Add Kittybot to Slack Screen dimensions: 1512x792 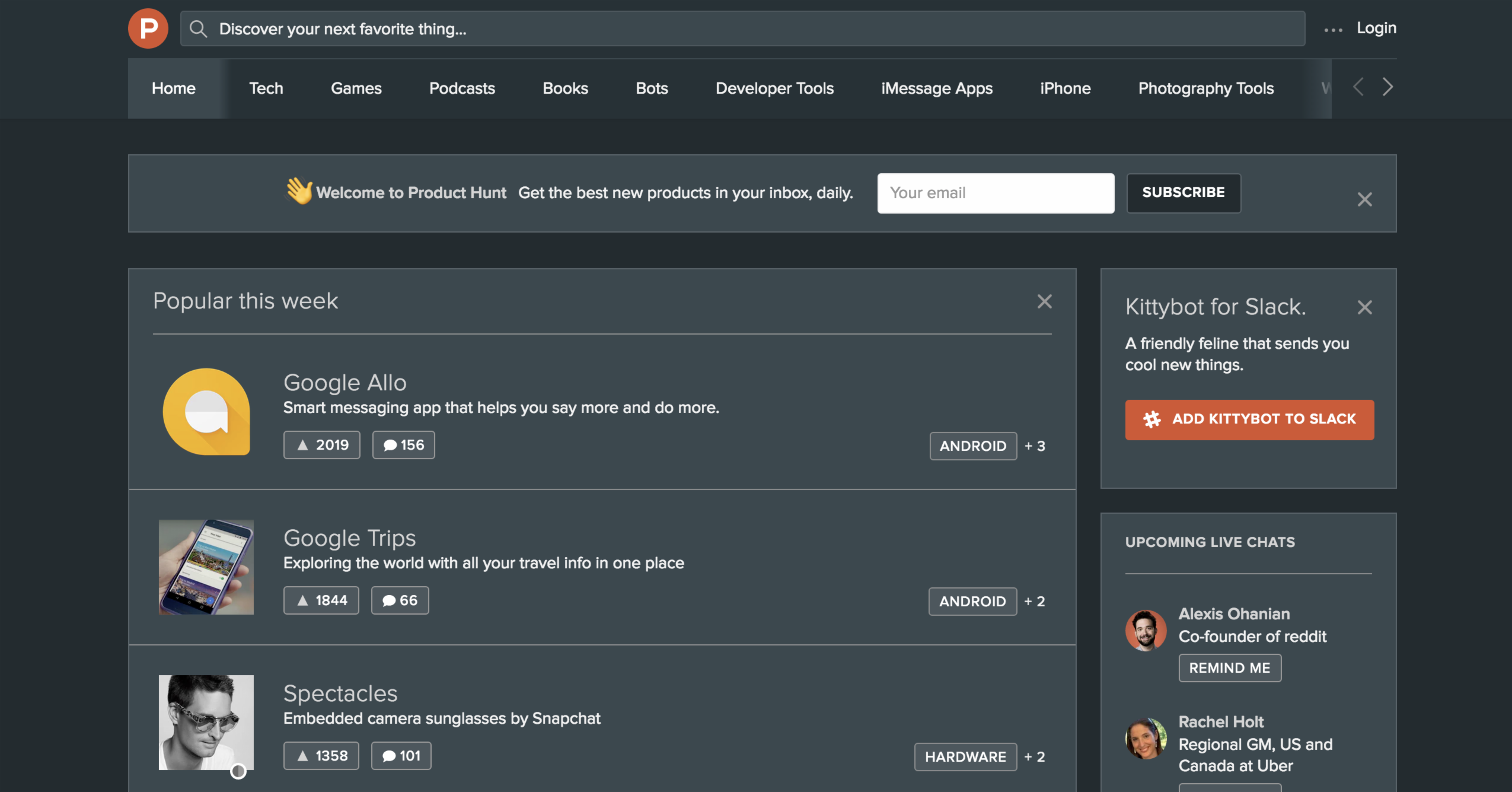point(1249,419)
